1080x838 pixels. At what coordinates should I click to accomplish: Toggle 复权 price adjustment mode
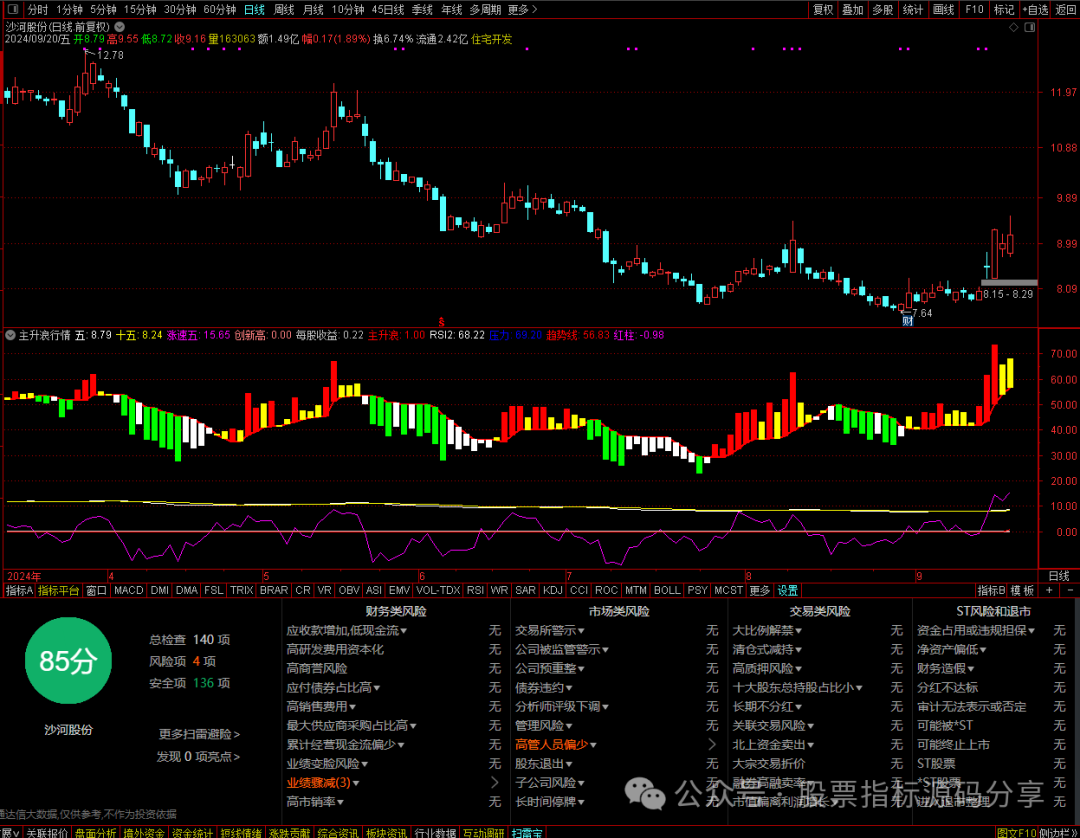coord(823,9)
